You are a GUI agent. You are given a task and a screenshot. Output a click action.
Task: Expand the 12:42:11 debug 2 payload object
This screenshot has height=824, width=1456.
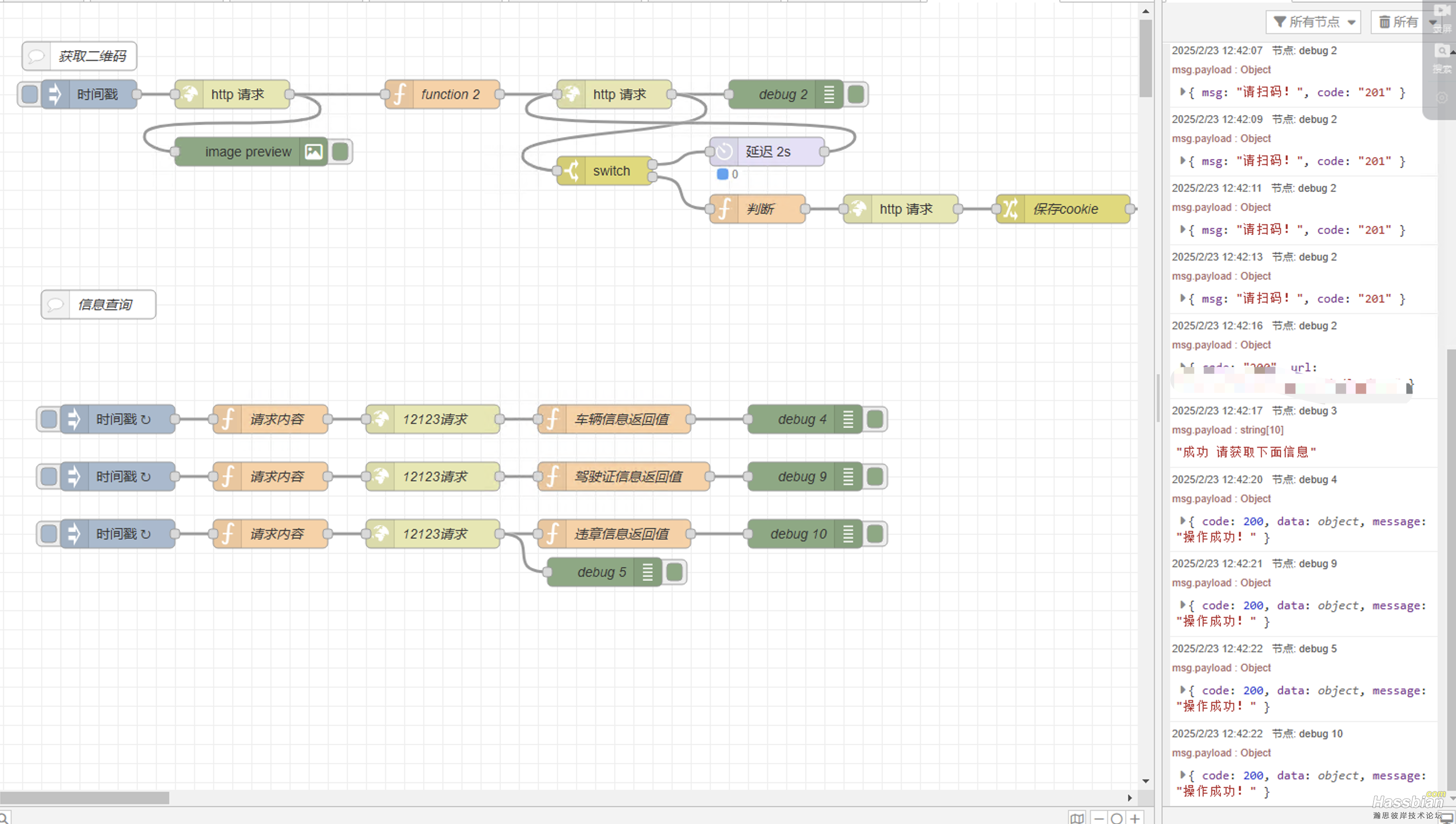click(1182, 229)
